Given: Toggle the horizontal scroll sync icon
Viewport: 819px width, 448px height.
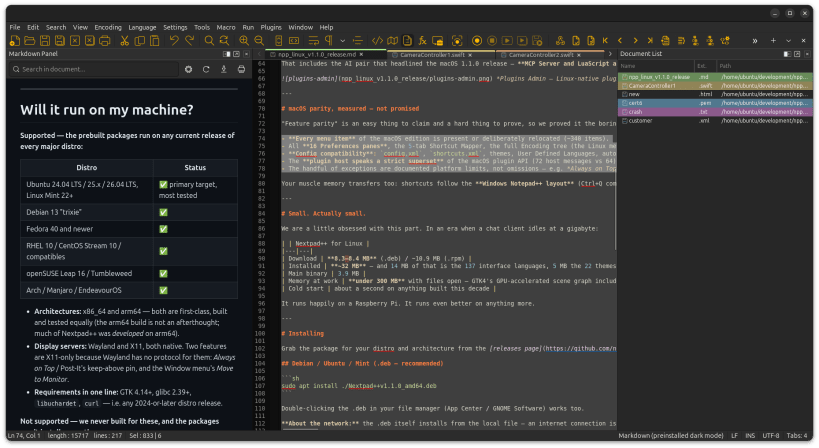Looking at the screenshot, I should click(x=294, y=41).
